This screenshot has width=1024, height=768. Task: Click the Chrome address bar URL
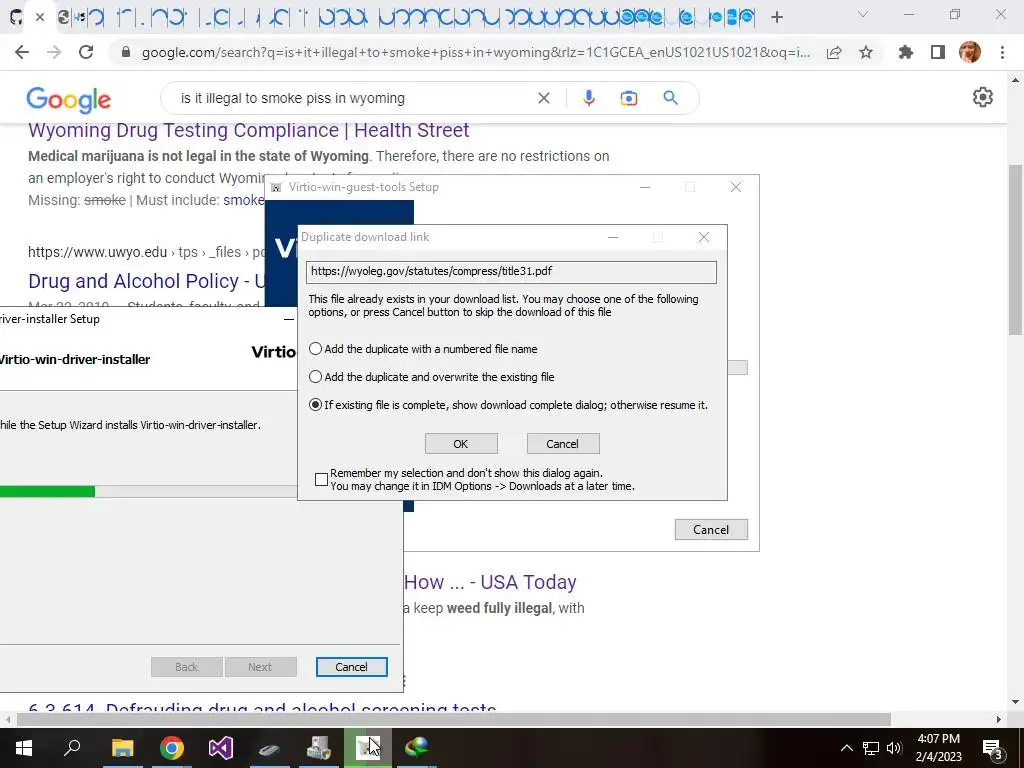tap(475, 52)
